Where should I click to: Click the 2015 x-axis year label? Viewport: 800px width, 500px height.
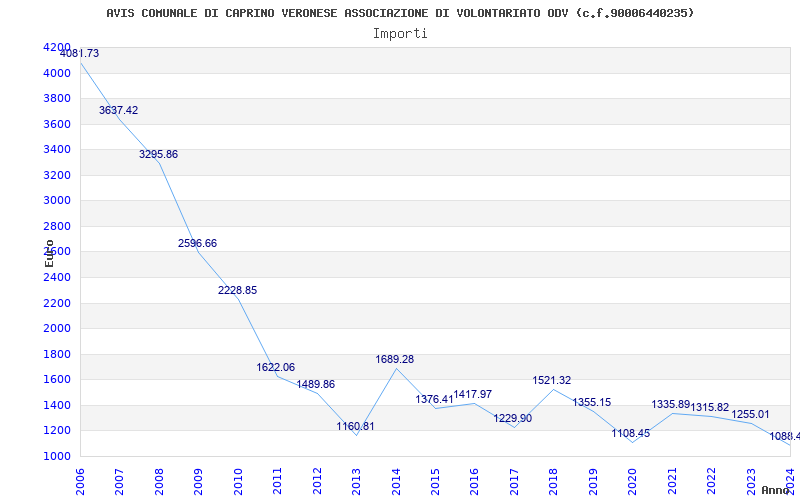[x=435, y=482]
